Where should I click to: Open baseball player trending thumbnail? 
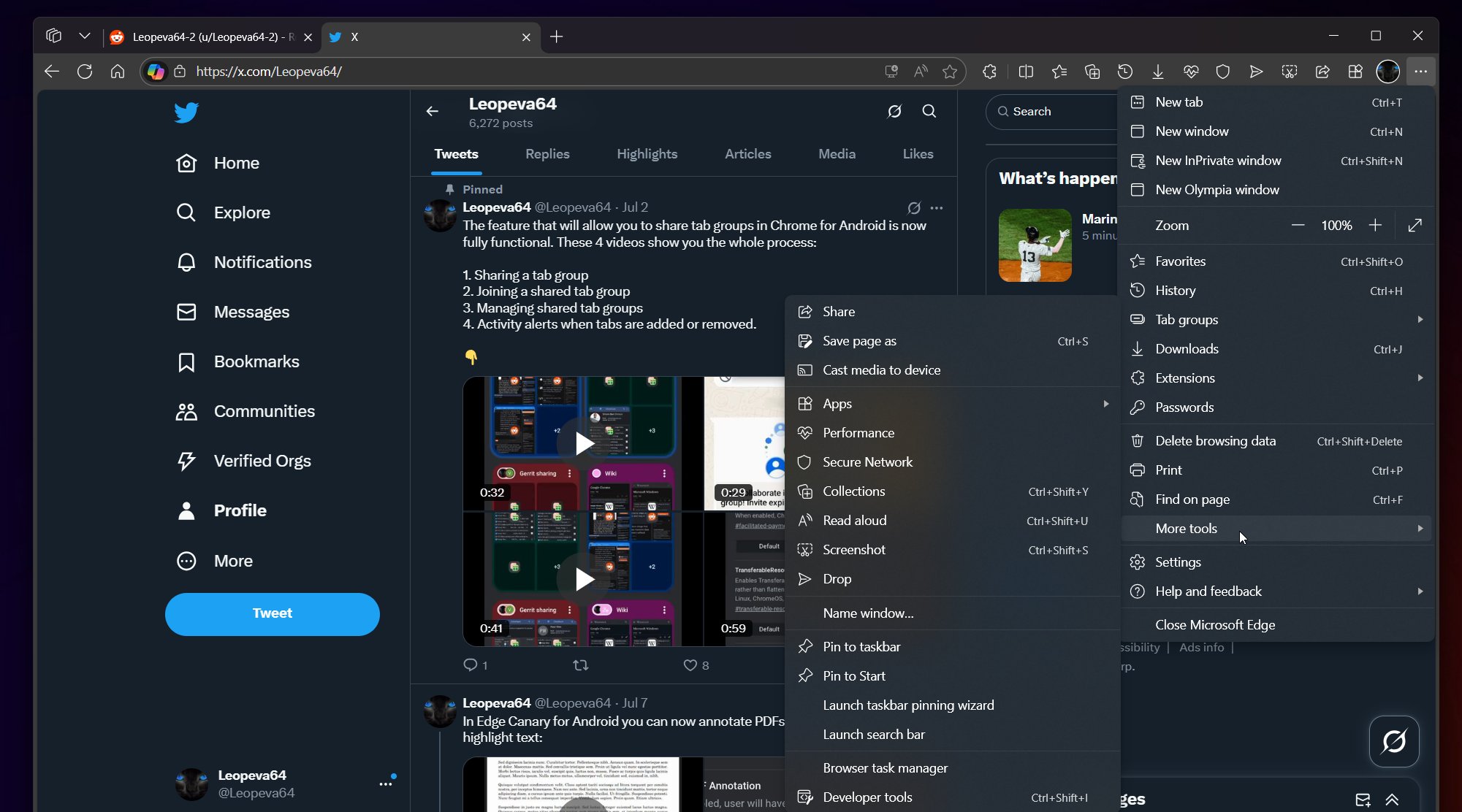(x=1035, y=245)
